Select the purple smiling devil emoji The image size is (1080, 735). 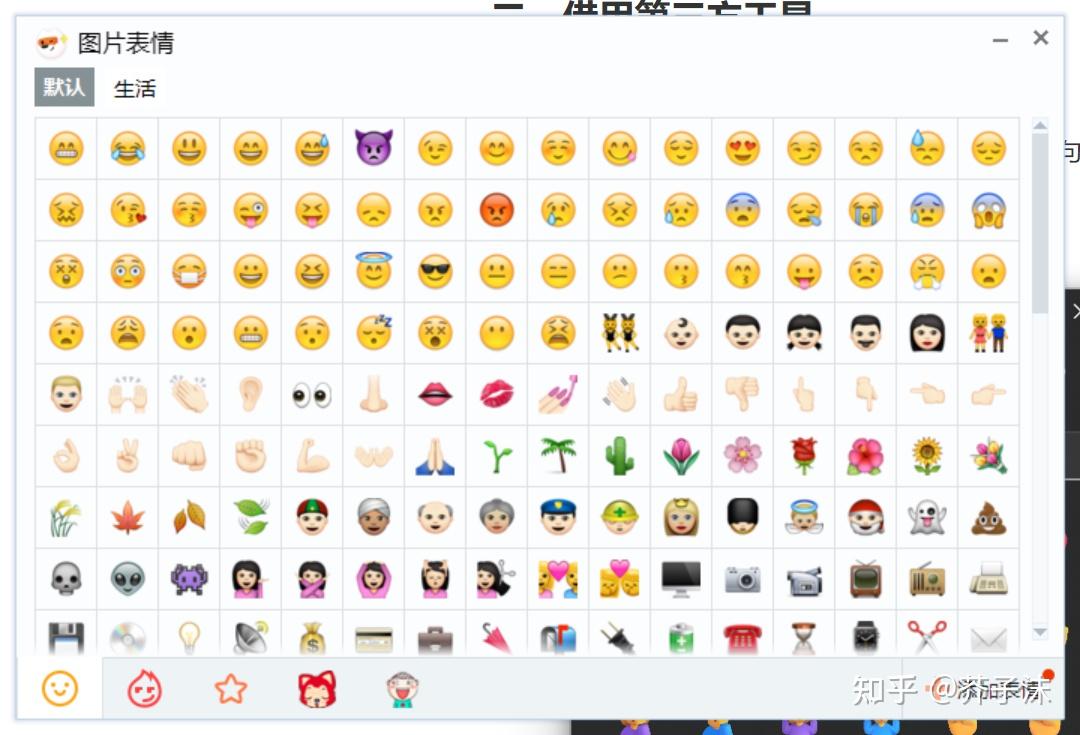pos(373,148)
